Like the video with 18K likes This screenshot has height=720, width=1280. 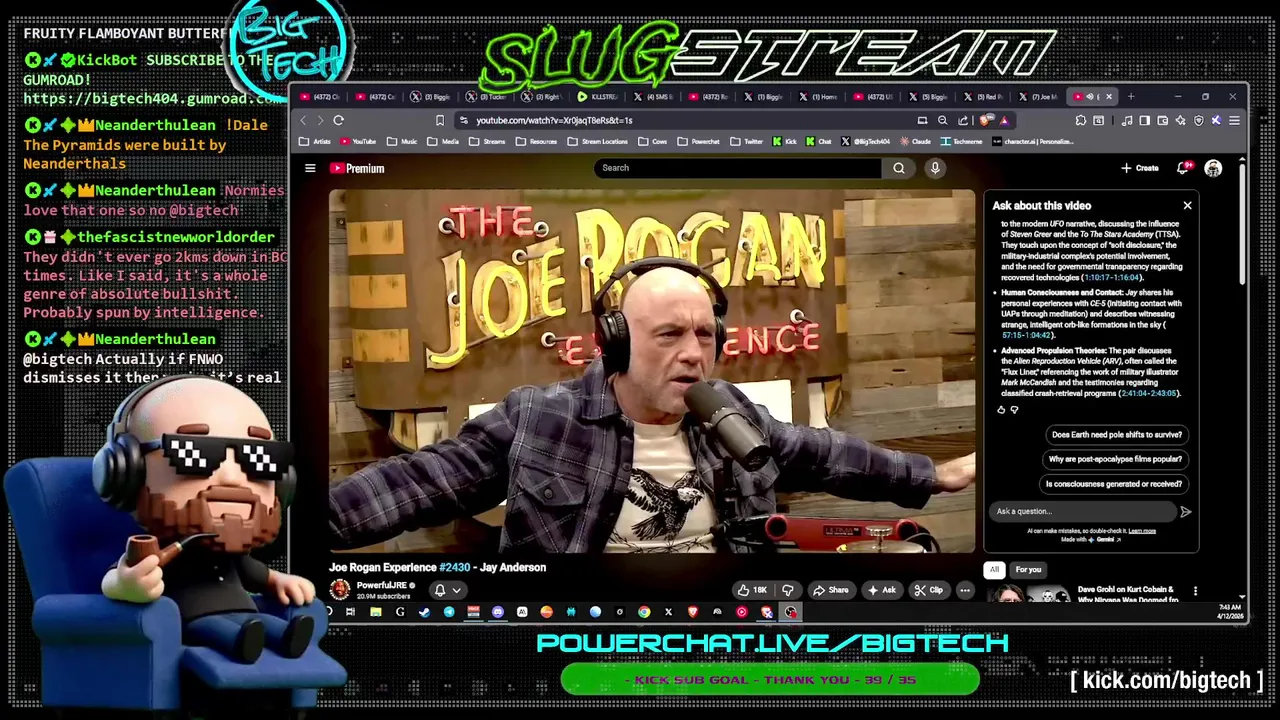(751, 590)
